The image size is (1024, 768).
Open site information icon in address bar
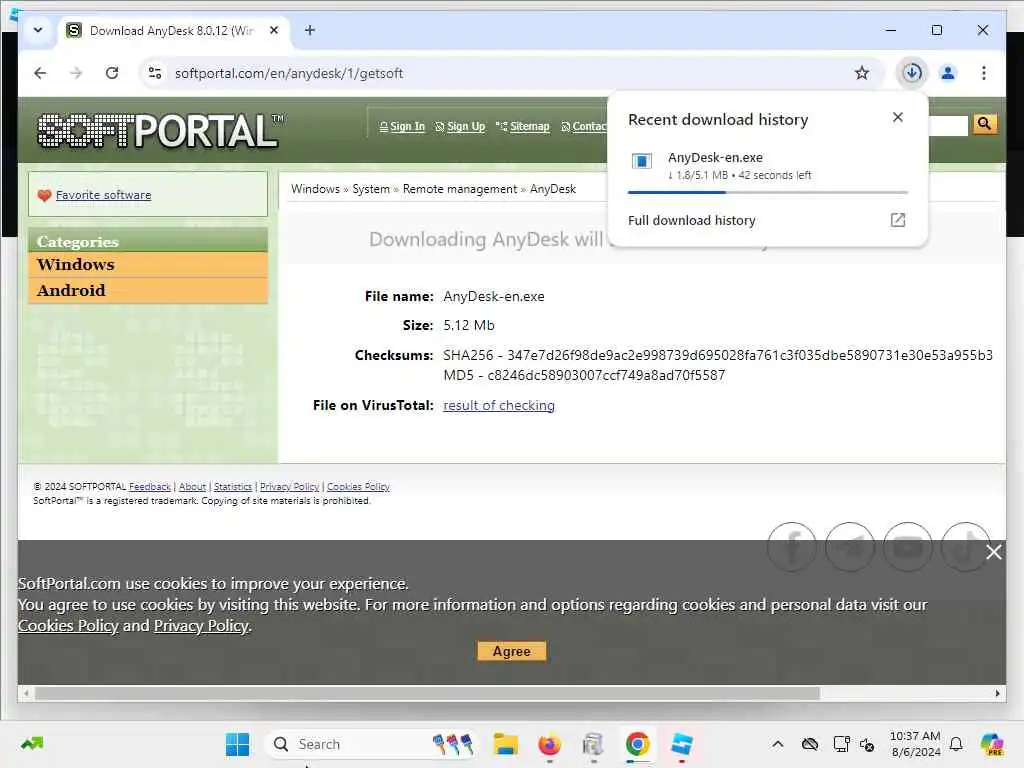click(155, 73)
